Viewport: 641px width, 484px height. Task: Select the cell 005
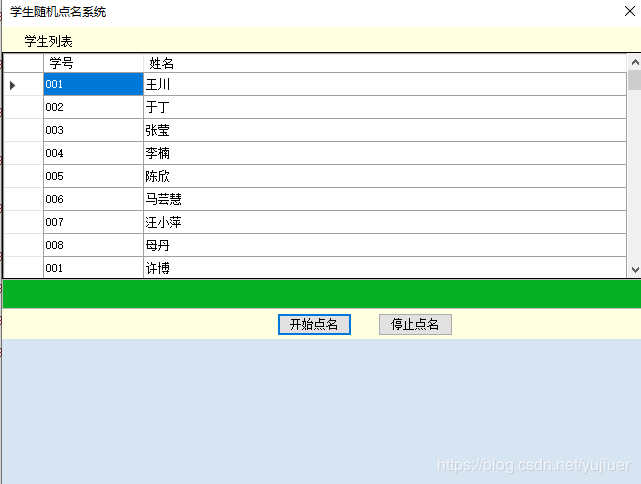coord(93,176)
